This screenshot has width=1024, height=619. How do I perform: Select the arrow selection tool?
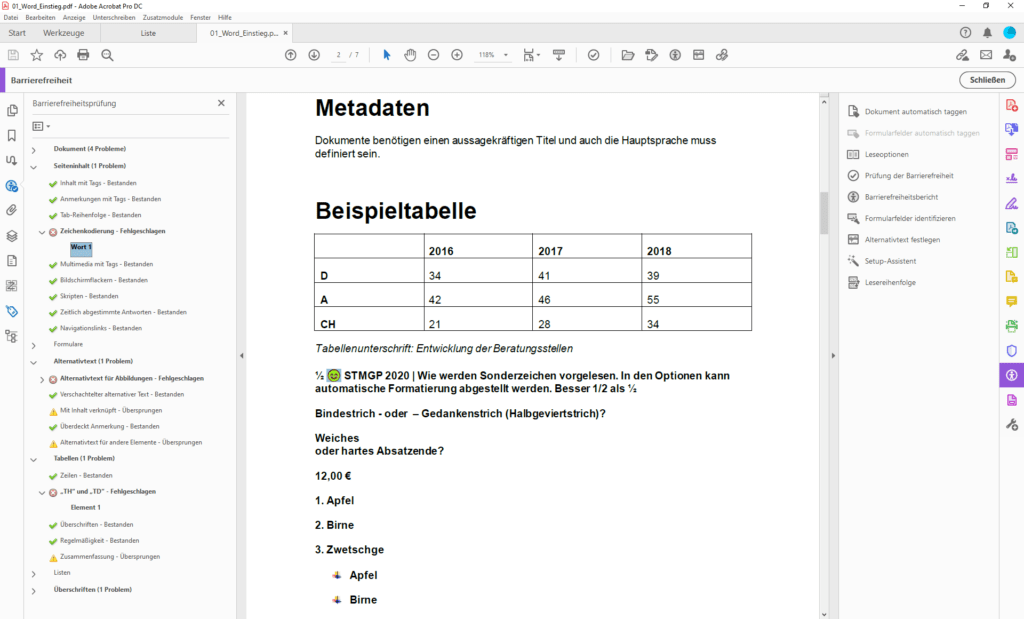(387, 56)
